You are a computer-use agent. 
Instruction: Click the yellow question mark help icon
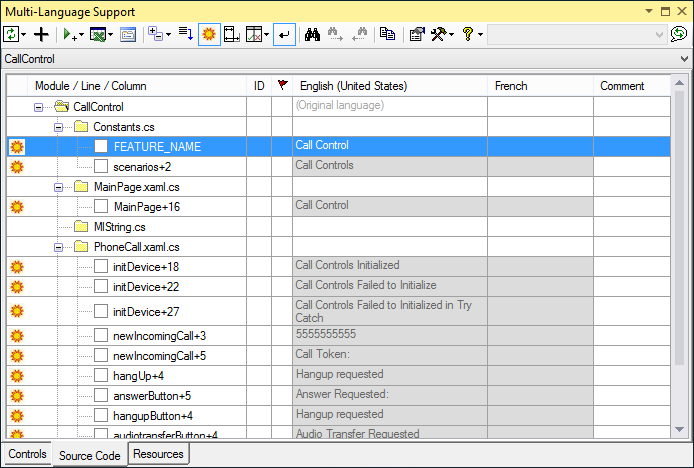467,34
